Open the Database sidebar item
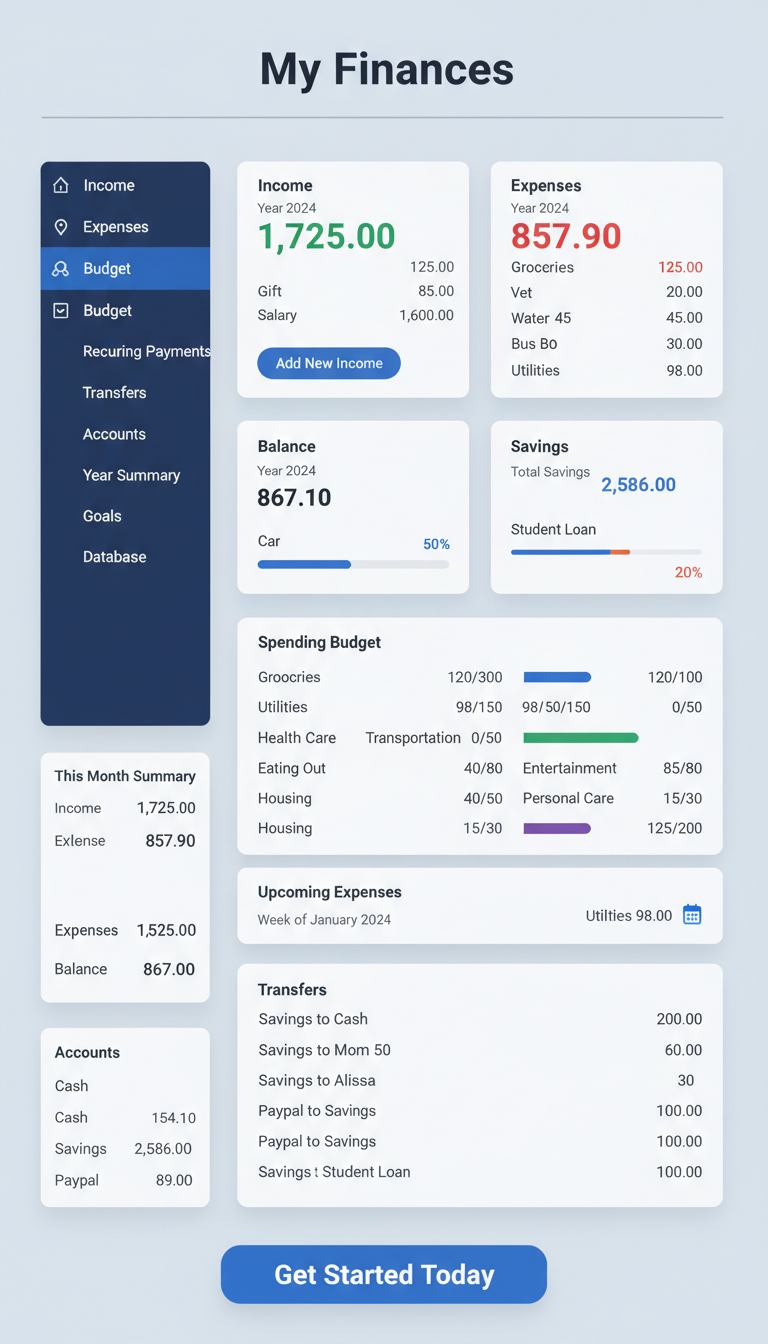 click(114, 557)
